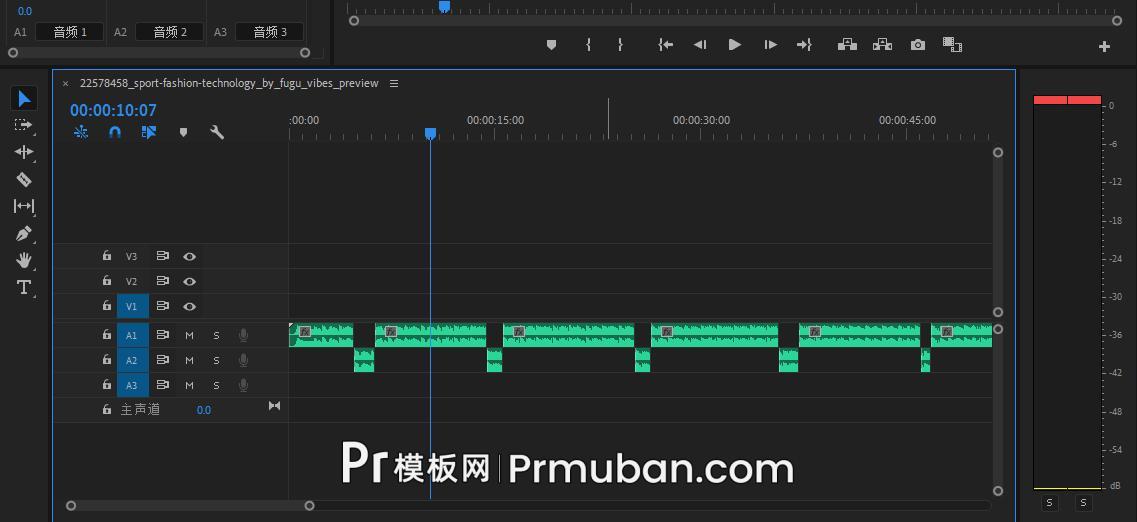Click the Extract button
The height and width of the screenshot is (522, 1137).
[x=882, y=44]
